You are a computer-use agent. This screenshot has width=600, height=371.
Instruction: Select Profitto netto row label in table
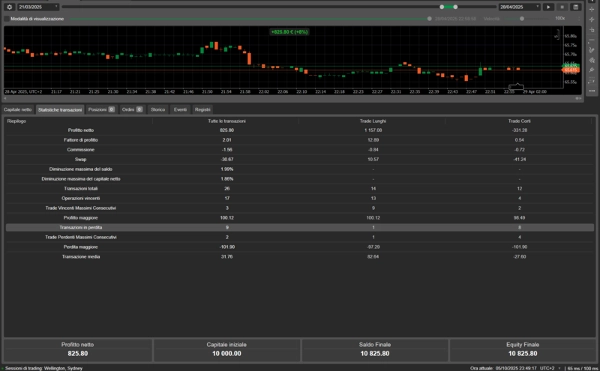pyautogui.click(x=80, y=130)
